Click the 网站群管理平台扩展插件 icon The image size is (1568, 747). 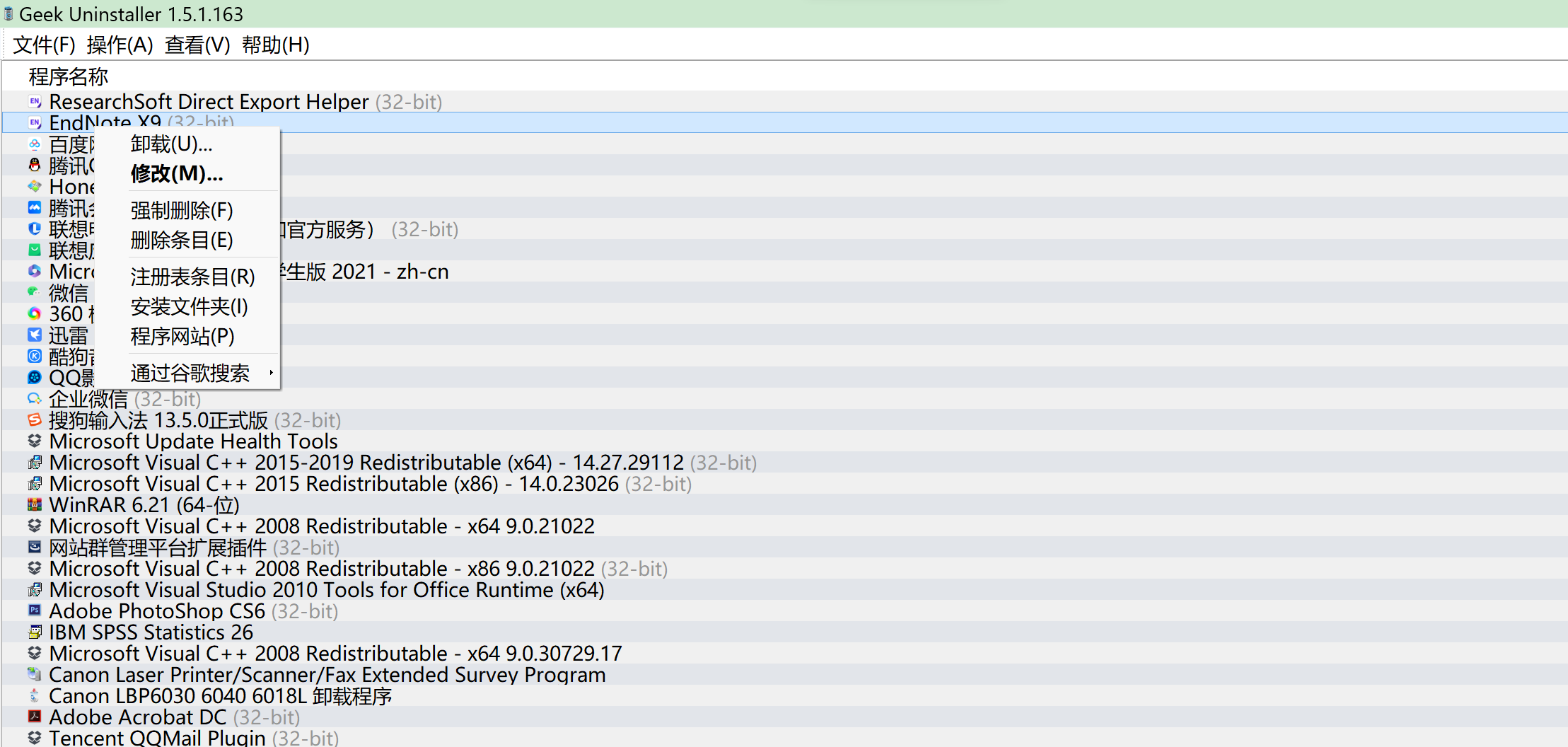click(35, 548)
